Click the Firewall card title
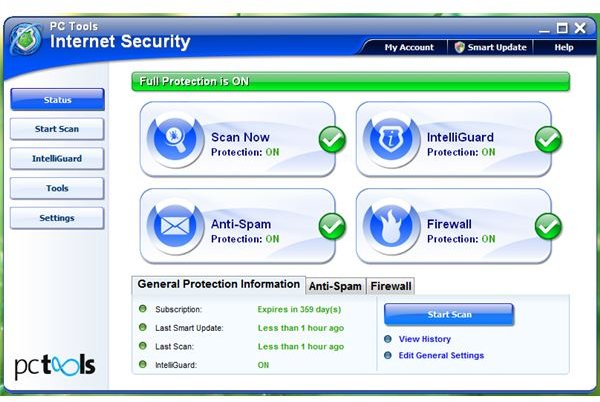This screenshot has height=402, width=600. (x=449, y=224)
